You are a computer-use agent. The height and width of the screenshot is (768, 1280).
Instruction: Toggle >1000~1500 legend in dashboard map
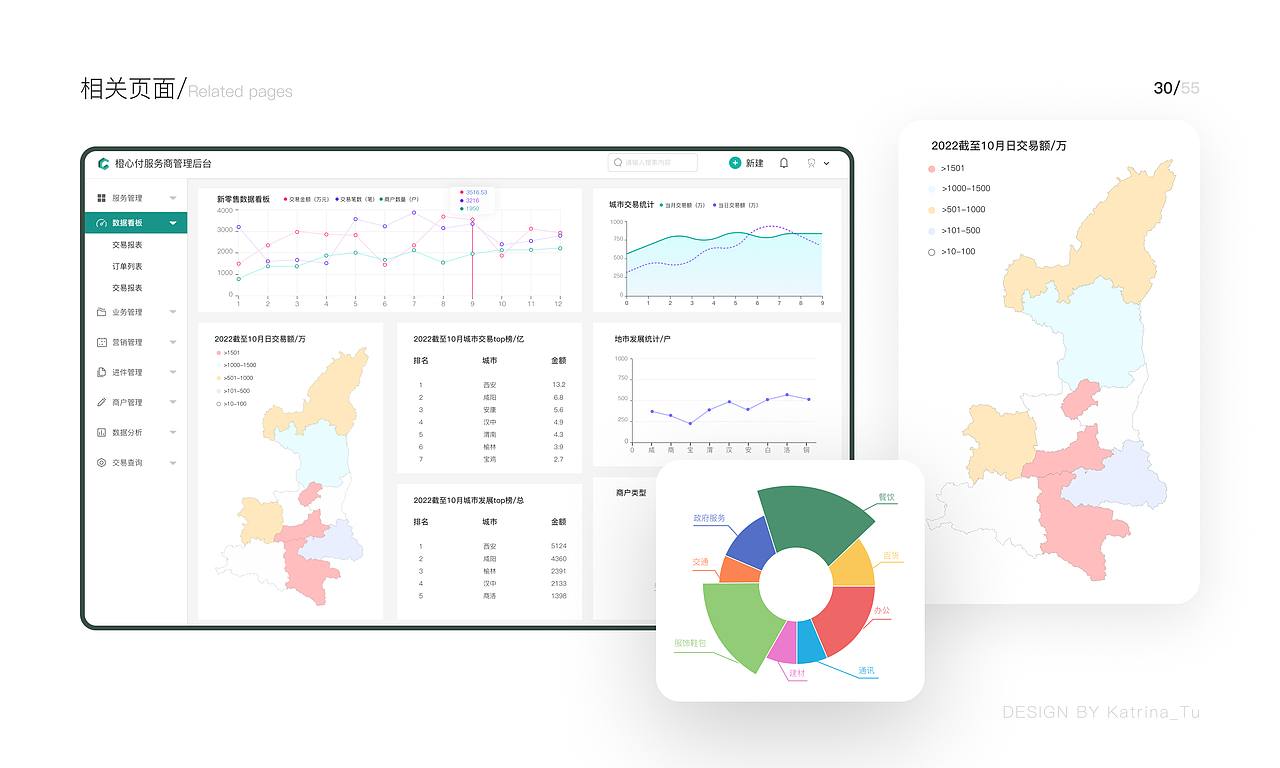click(236, 365)
